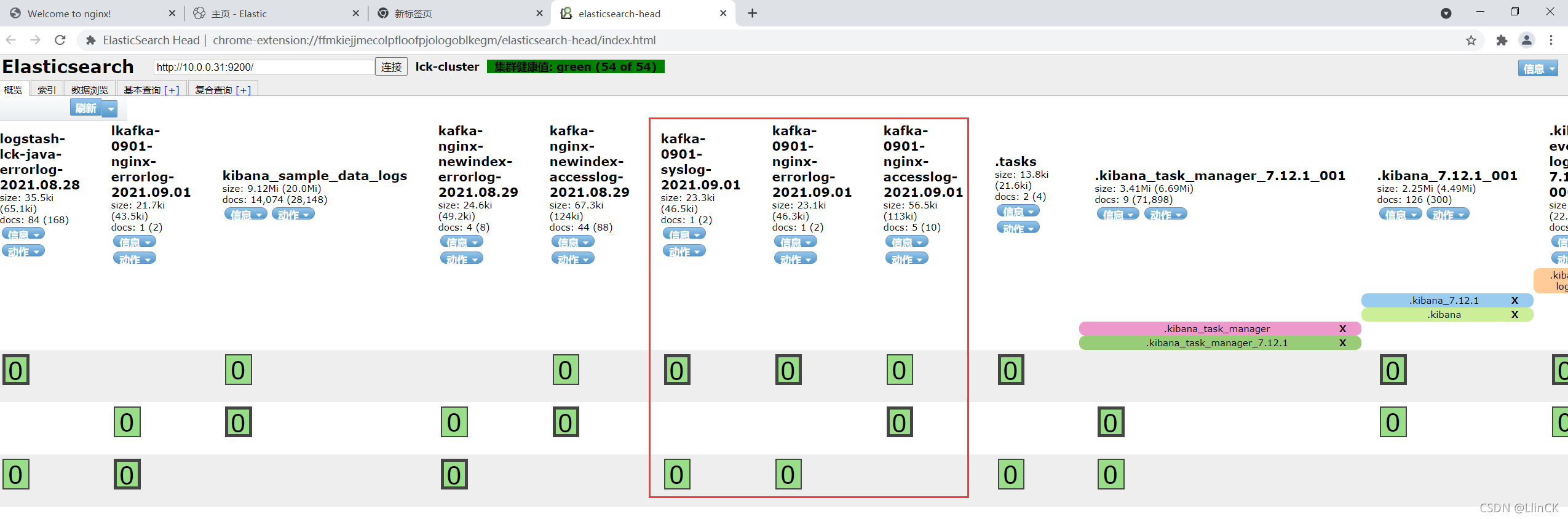1568x519 pixels.
Task: Open a new browser tab
Action: pos(752,13)
